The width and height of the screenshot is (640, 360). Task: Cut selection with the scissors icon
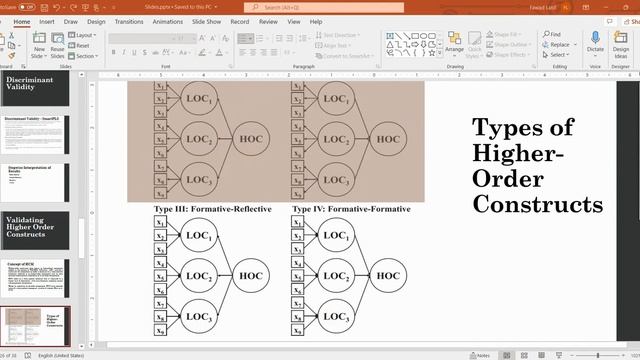pyautogui.click(x=11, y=36)
